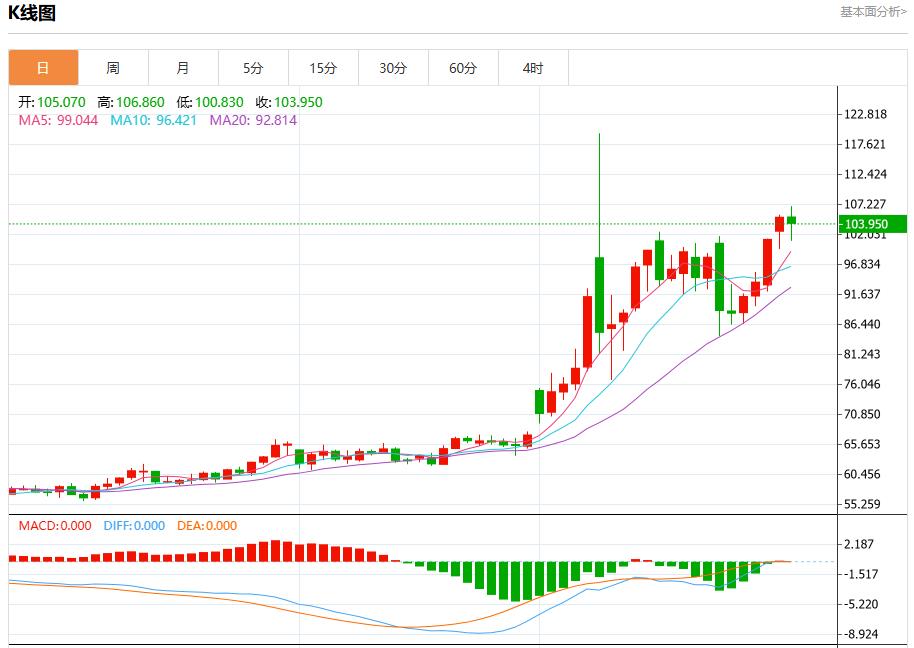Switch to the 日 daily chart tab
This screenshot has height=648, width=914.
[x=43, y=68]
